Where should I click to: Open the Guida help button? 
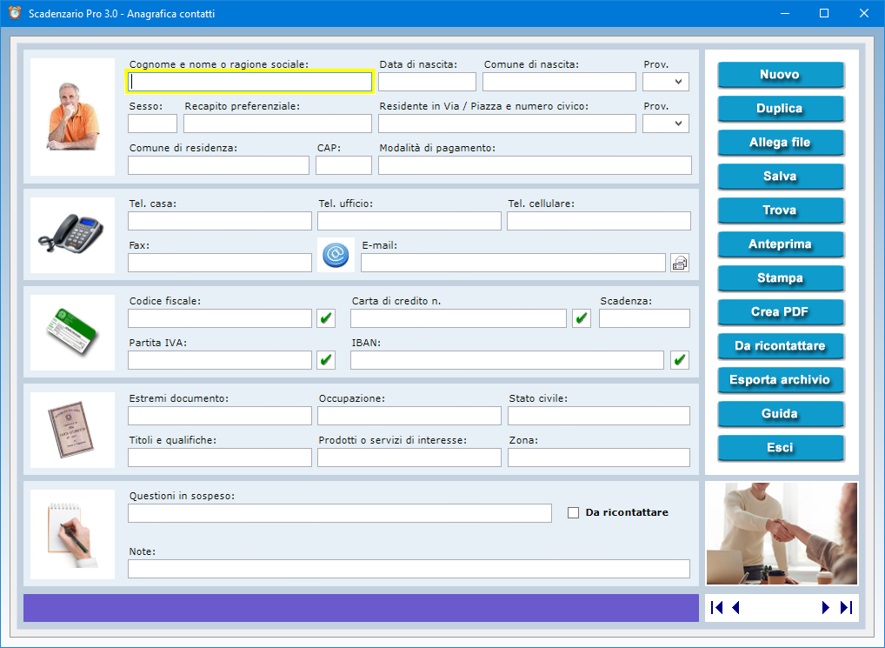point(781,413)
